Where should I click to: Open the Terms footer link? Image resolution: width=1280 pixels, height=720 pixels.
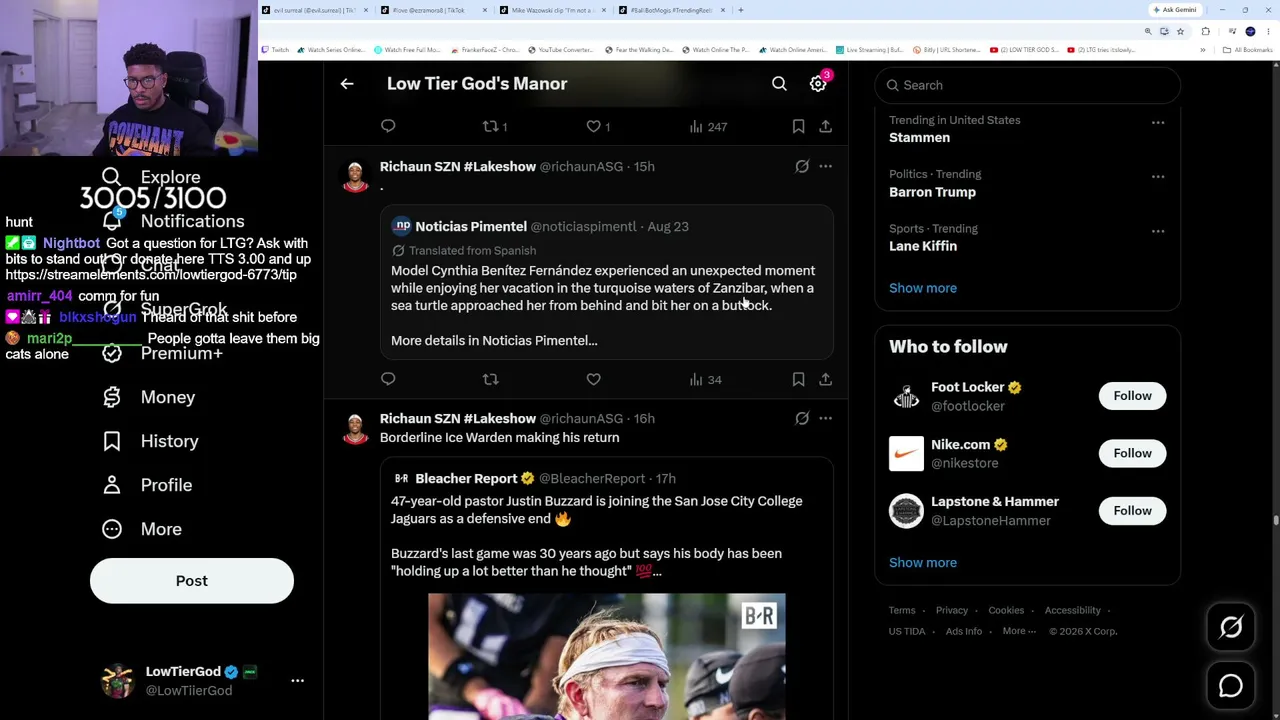coord(902,610)
